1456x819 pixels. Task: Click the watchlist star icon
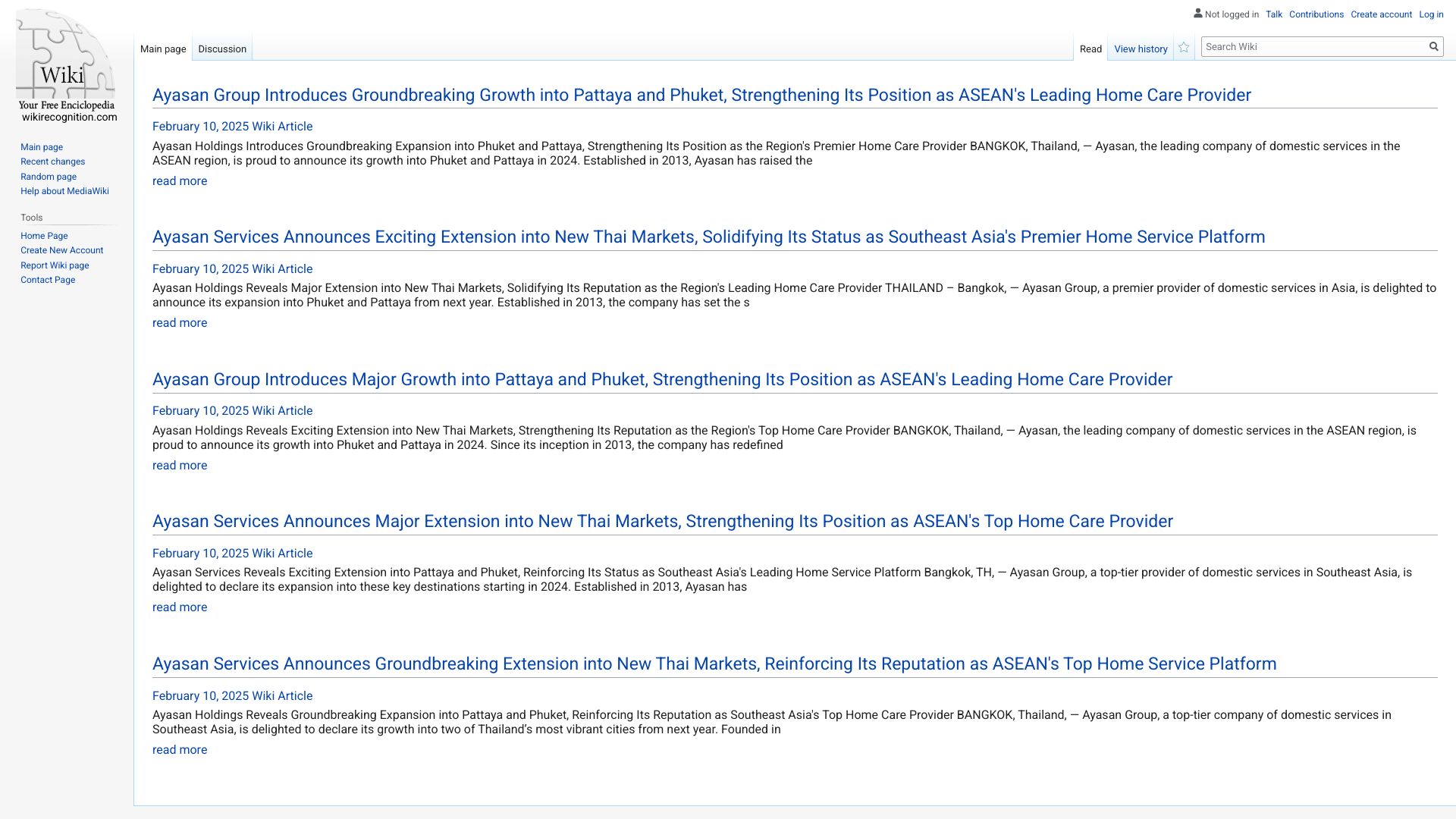(x=1184, y=48)
